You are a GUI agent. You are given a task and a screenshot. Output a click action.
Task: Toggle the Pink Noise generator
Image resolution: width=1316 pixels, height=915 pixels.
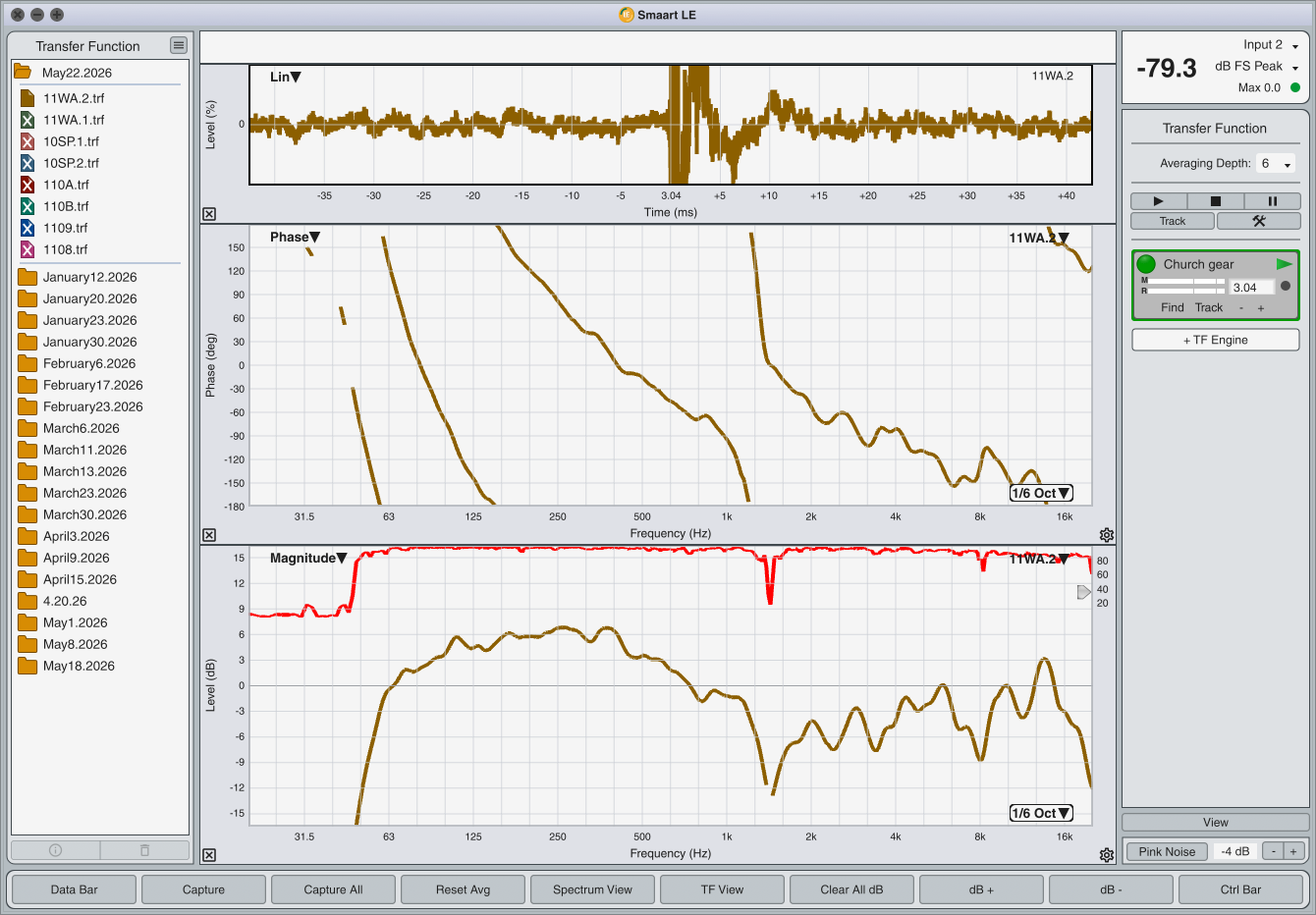pyautogui.click(x=1167, y=851)
